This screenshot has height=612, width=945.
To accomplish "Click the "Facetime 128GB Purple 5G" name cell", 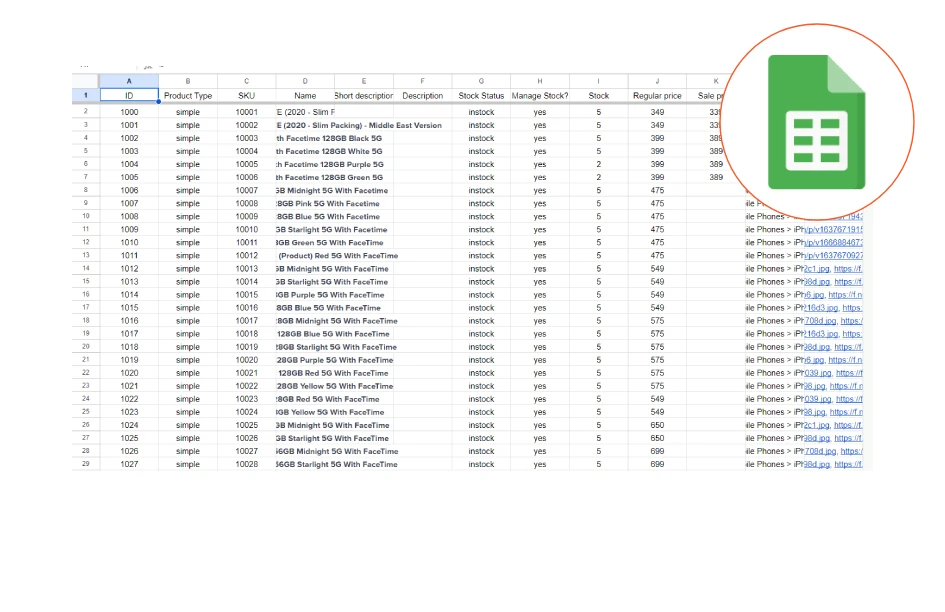I will (330, 164).
